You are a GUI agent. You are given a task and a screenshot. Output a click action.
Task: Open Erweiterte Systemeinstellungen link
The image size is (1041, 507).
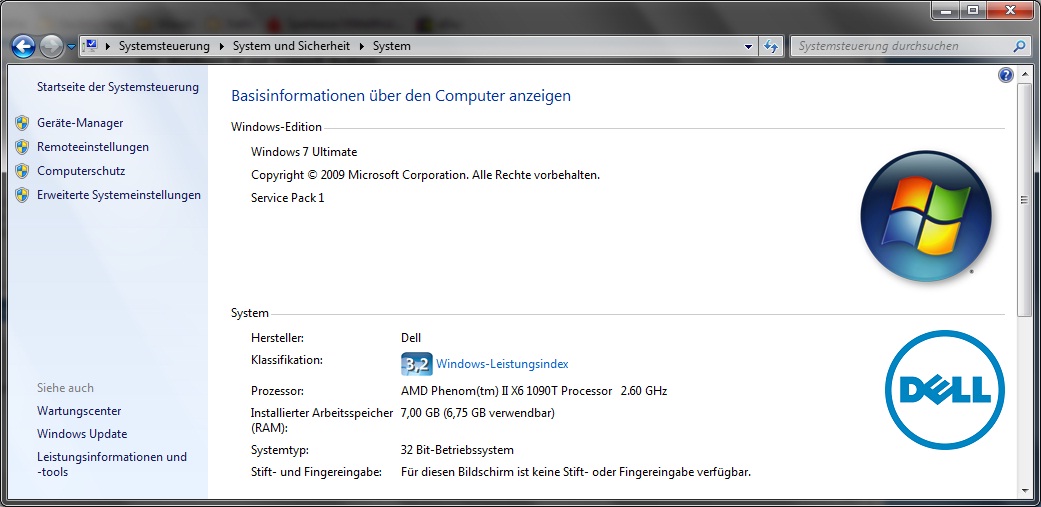pos(119,195)
